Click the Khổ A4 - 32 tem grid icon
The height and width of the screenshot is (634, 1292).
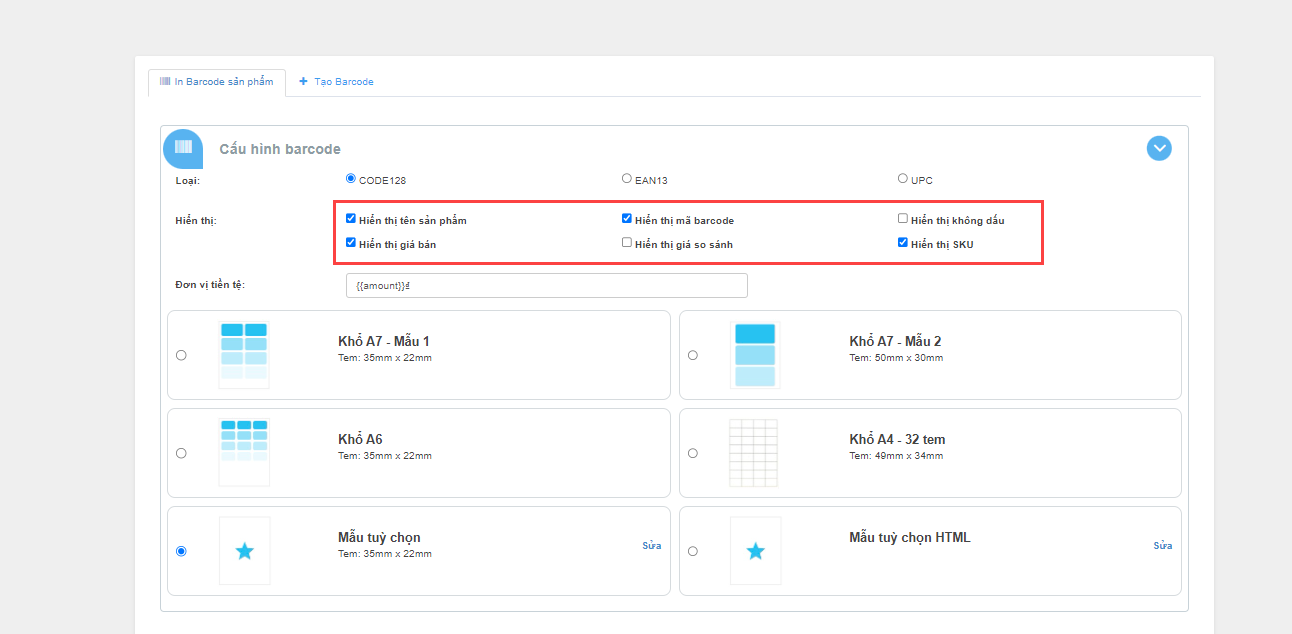pos(755,452)
